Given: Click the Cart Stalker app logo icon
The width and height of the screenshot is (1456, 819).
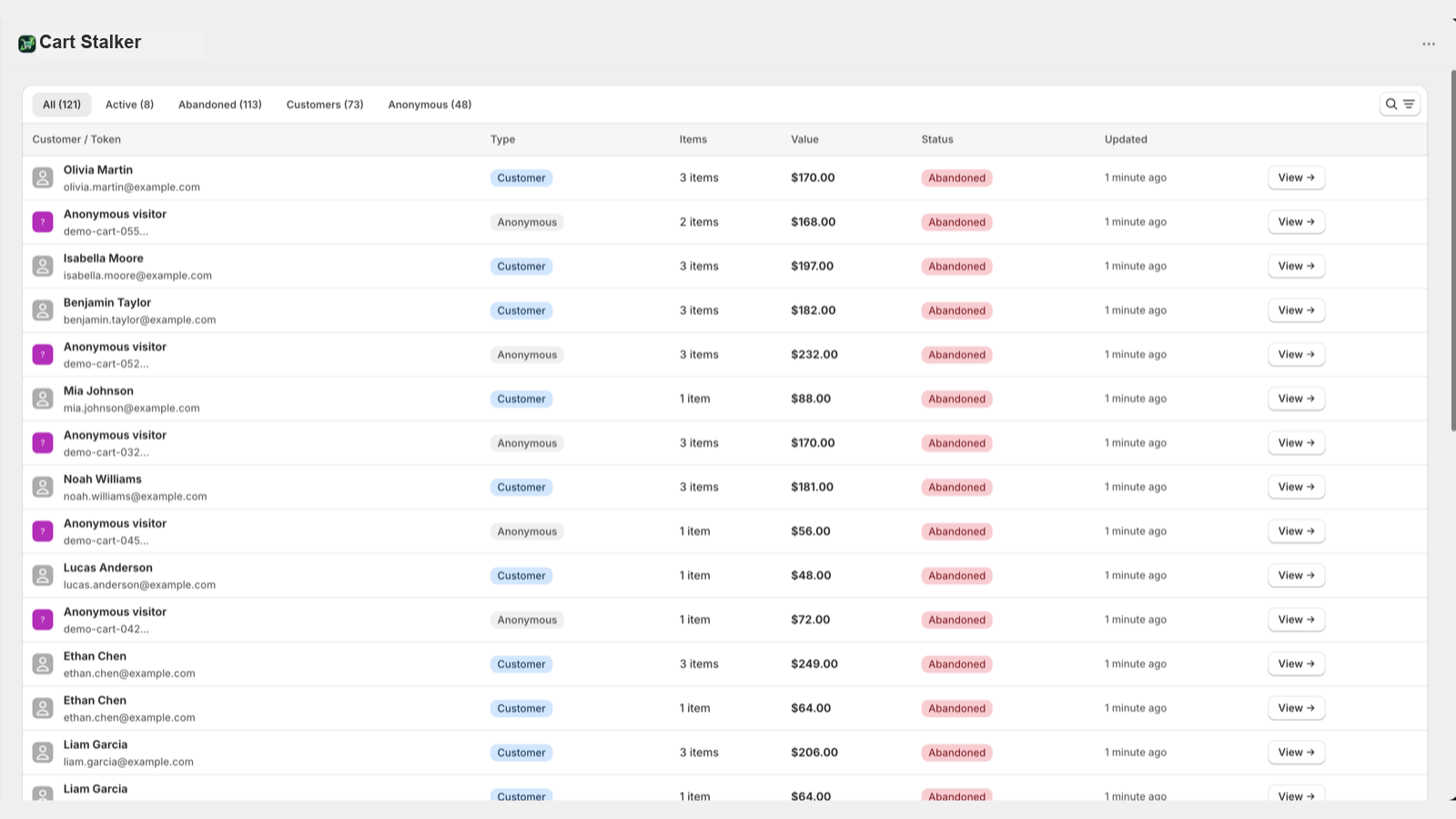Looking at the screenshot, I should [x=27, y=43].
